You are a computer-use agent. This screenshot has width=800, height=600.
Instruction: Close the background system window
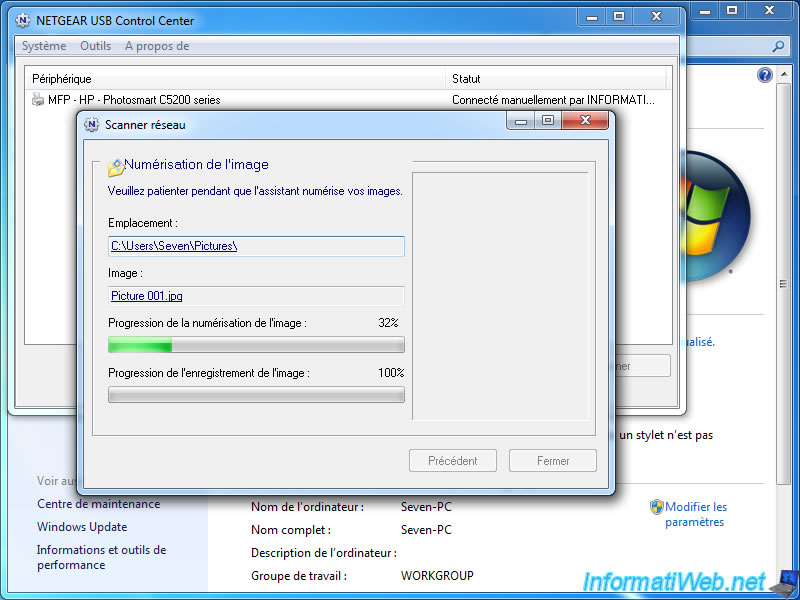click(770, 10)
